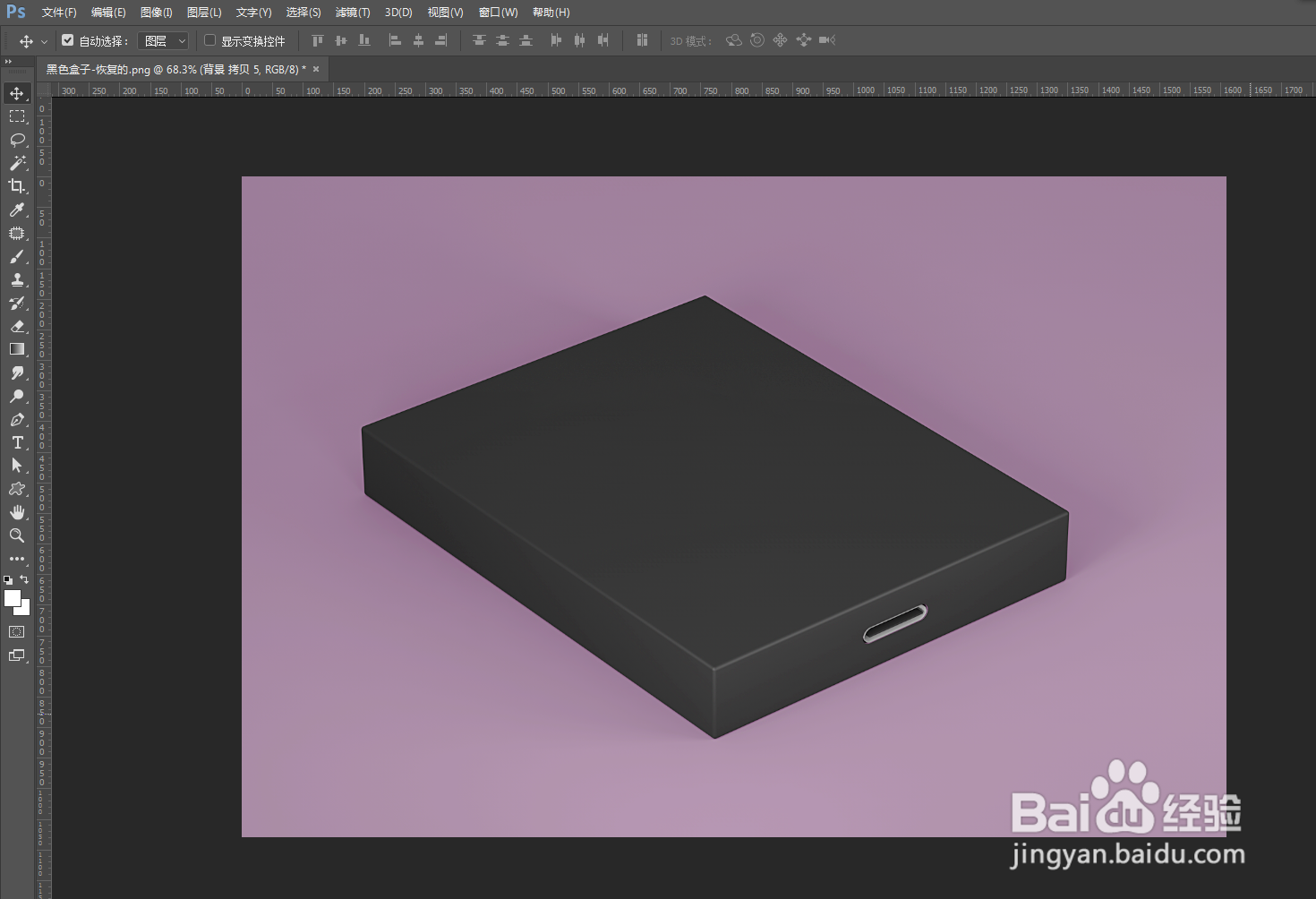Click the black box in the canvas
1316x899 pixels.
click(714, 517)
